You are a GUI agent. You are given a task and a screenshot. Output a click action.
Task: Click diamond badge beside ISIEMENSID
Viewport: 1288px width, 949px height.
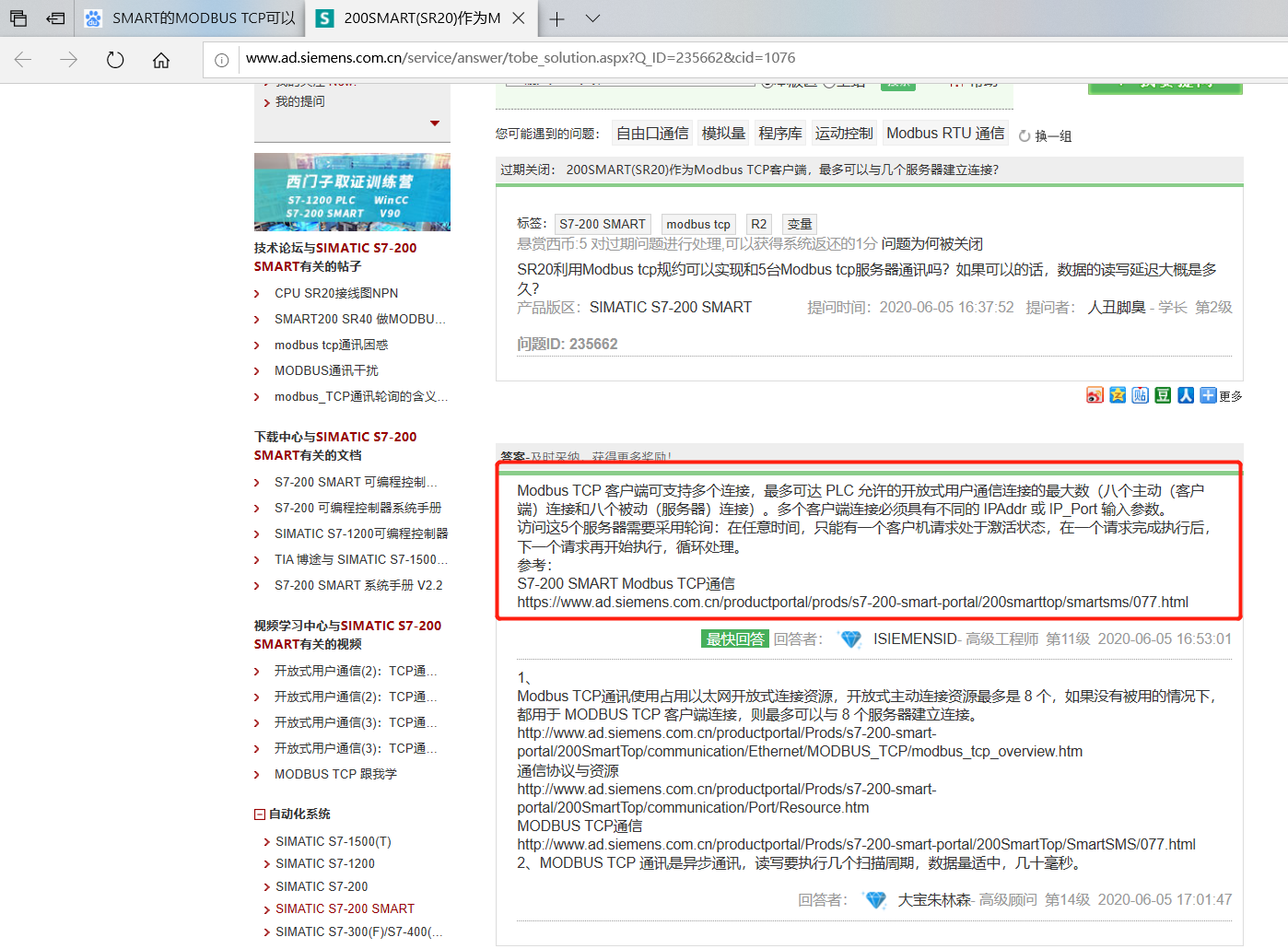850,639
